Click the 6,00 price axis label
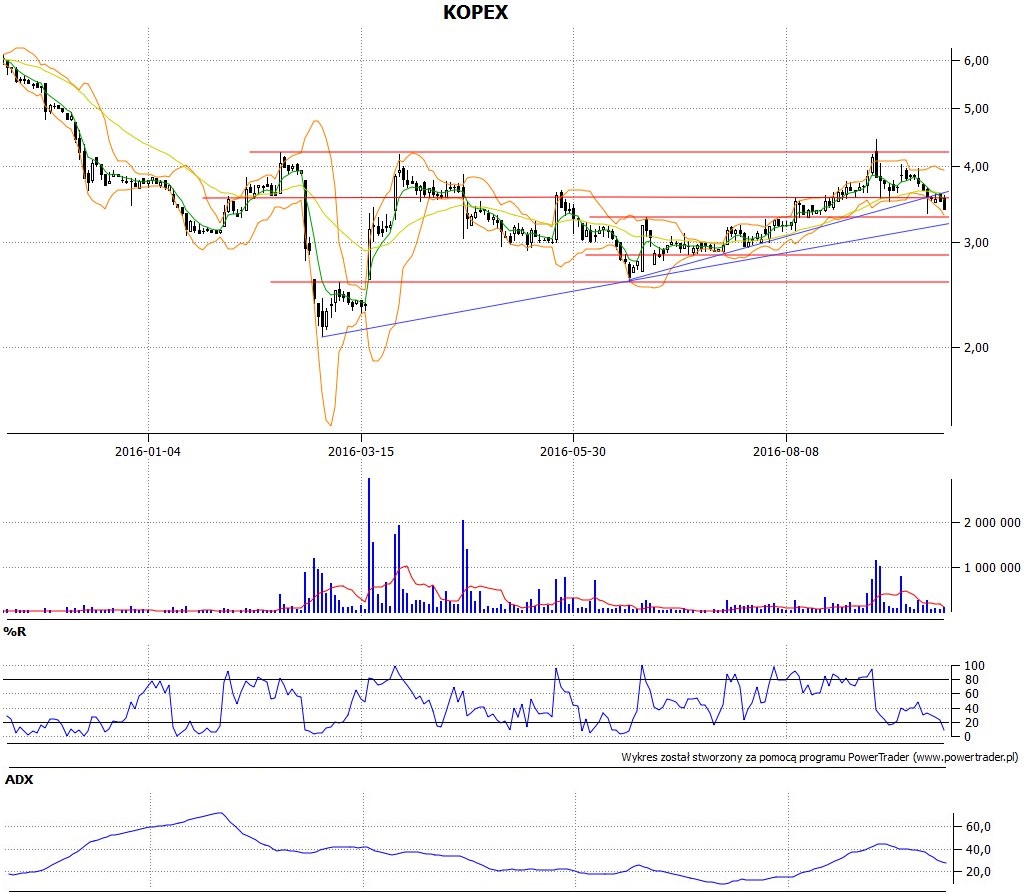Image resolution: width=1024 pixels, height=894 pixels. pyautogui.click(x=976, y=61)
